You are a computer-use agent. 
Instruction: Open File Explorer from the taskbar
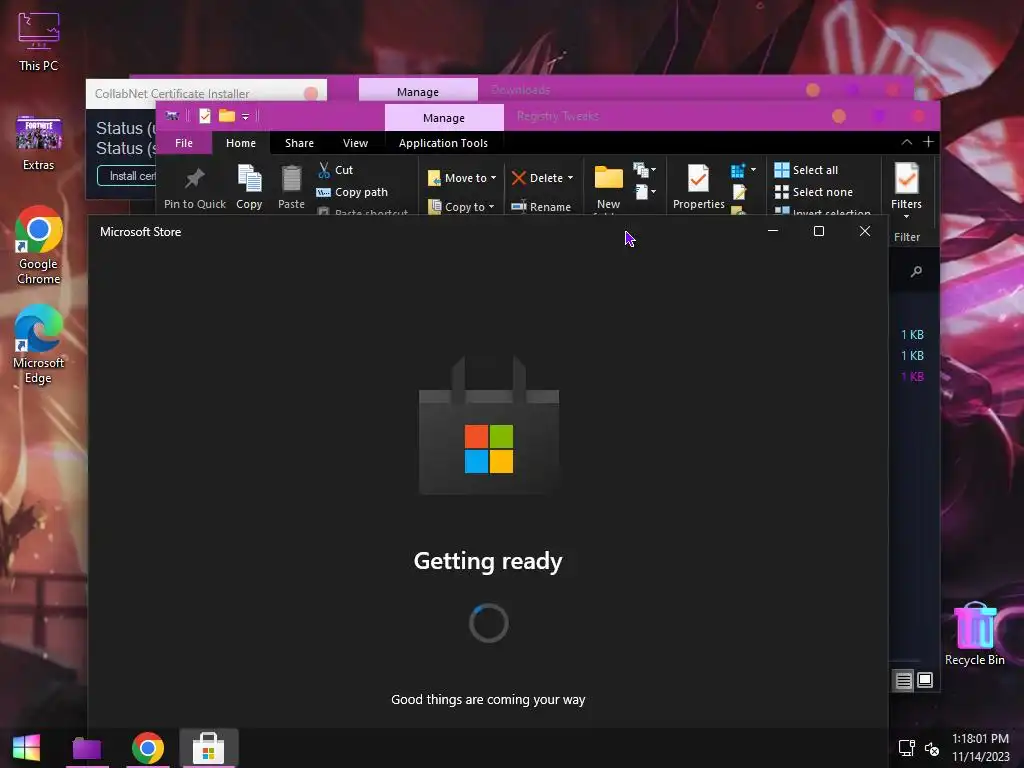point(87,748)
